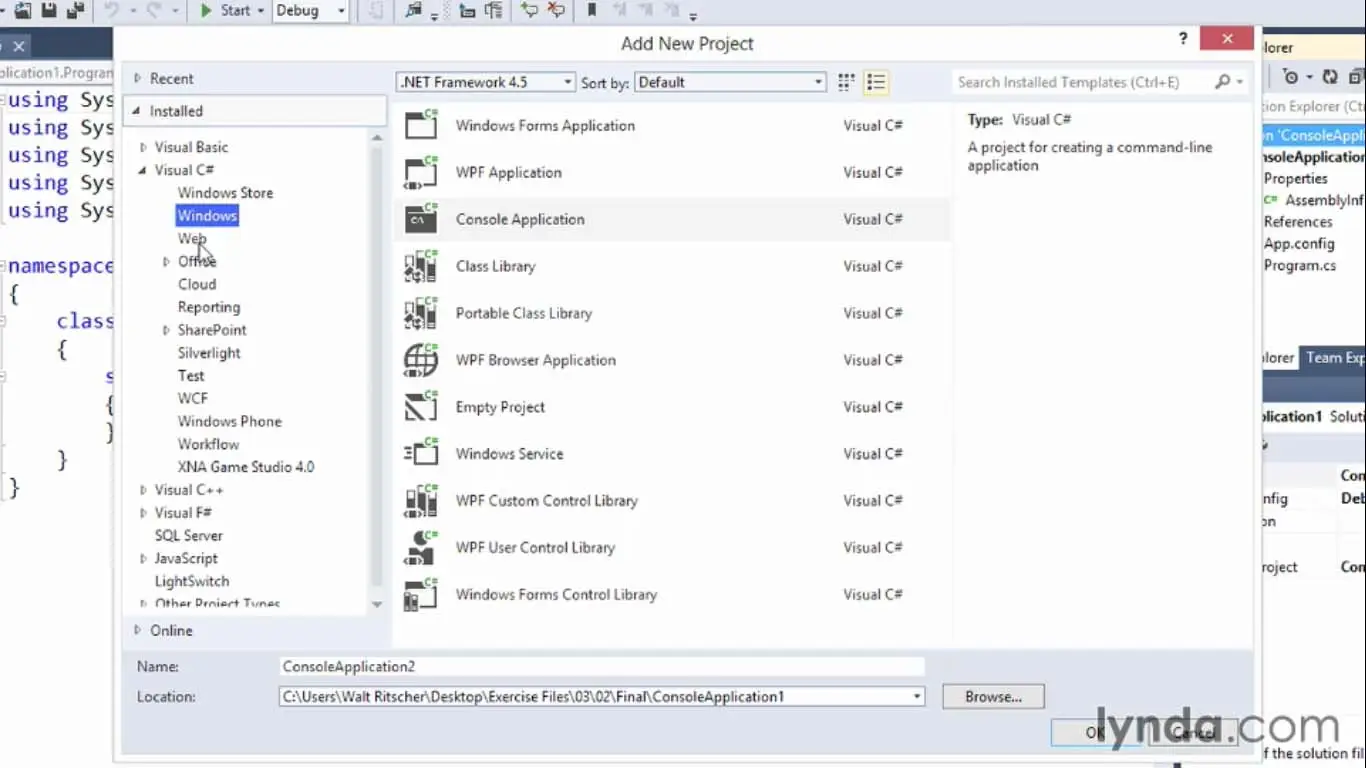Viewport: 1366px width, 768px height.
Task: Select the Reporting template category
Action: tap(209, 307)
